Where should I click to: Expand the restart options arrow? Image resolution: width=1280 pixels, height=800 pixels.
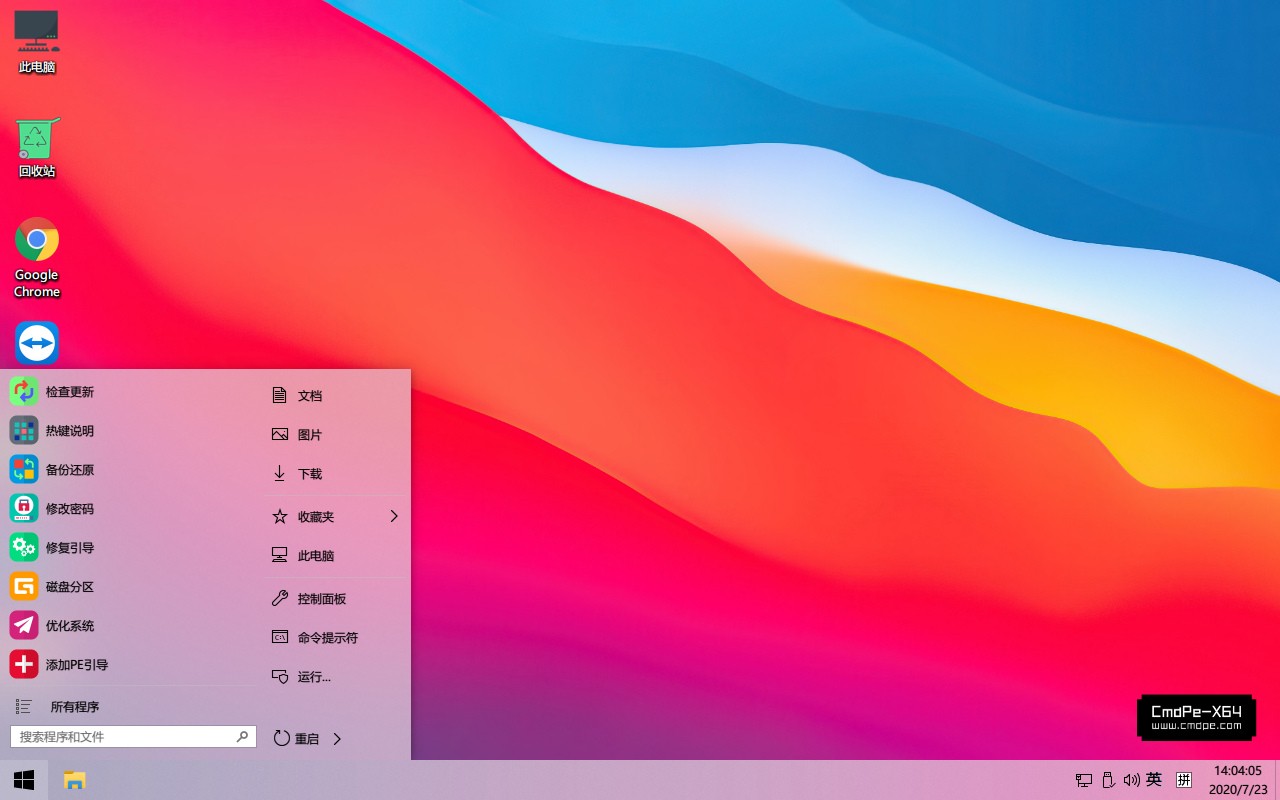pos(337,739)
